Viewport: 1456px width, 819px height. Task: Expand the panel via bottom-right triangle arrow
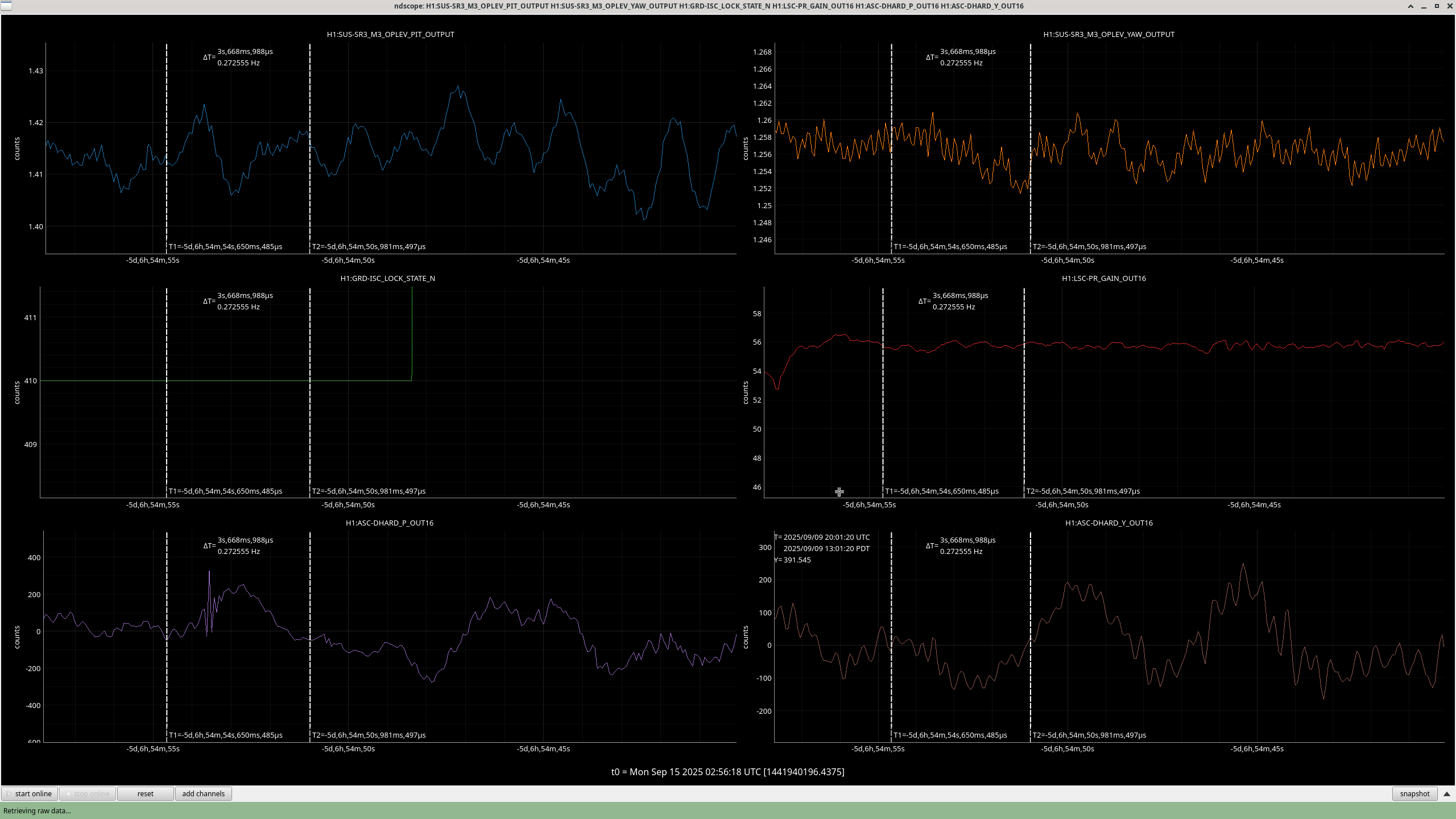coord(1447,793)
